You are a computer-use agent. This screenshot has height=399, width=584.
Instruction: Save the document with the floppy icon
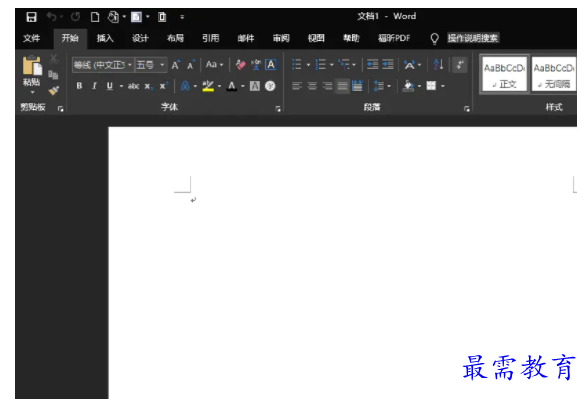point(31,17)
